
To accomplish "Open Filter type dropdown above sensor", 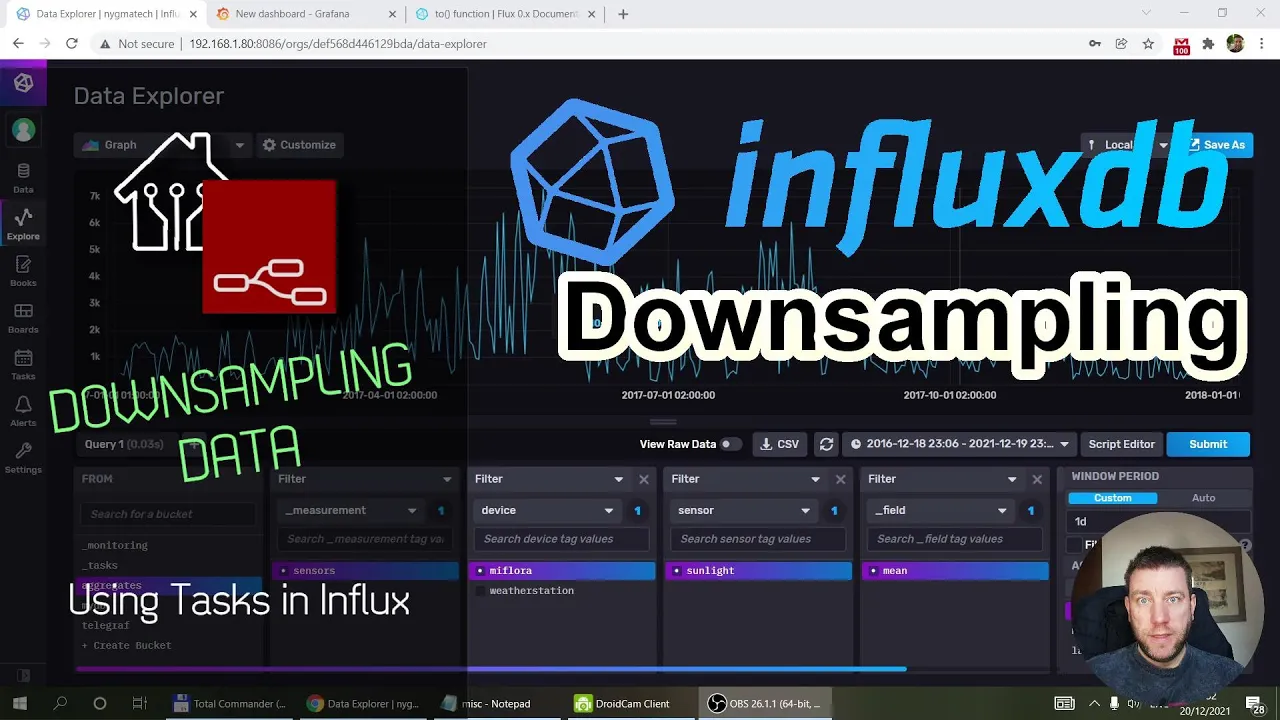I will [745, 479].
